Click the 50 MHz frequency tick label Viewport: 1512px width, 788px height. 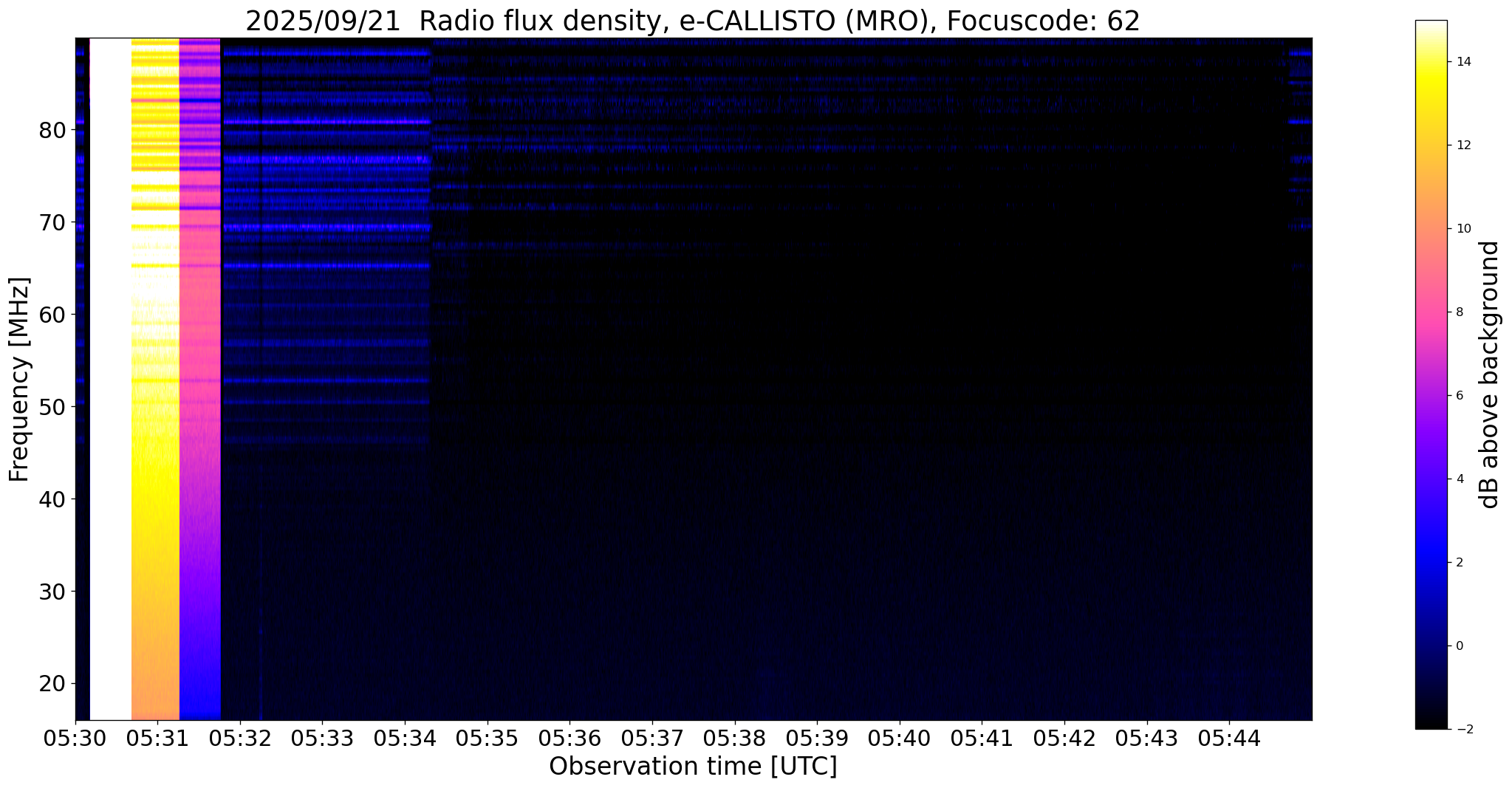pos(52,407)
